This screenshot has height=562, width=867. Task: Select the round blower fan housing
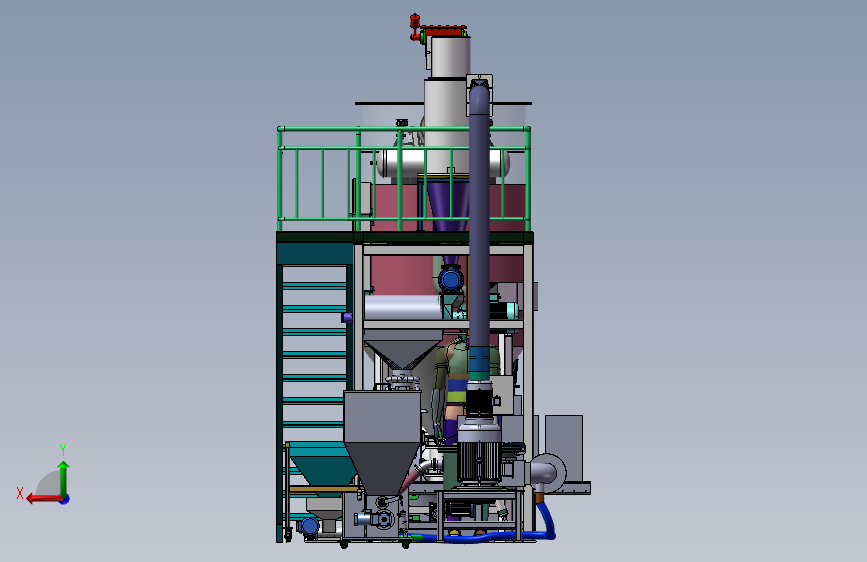pos(548,473)
